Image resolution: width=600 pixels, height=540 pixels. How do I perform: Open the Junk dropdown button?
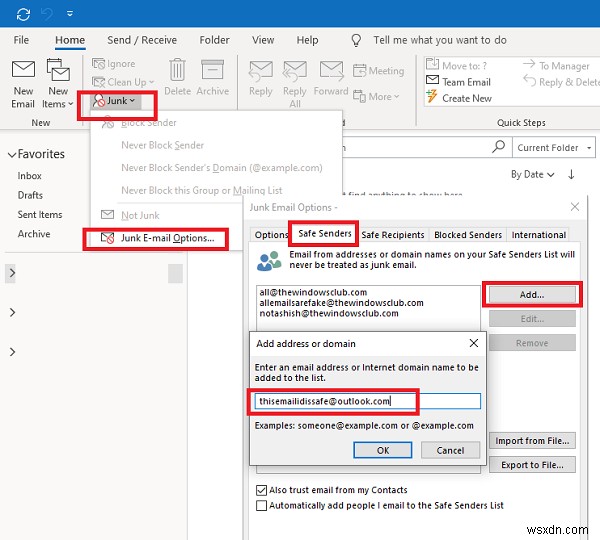pos(116,101)
